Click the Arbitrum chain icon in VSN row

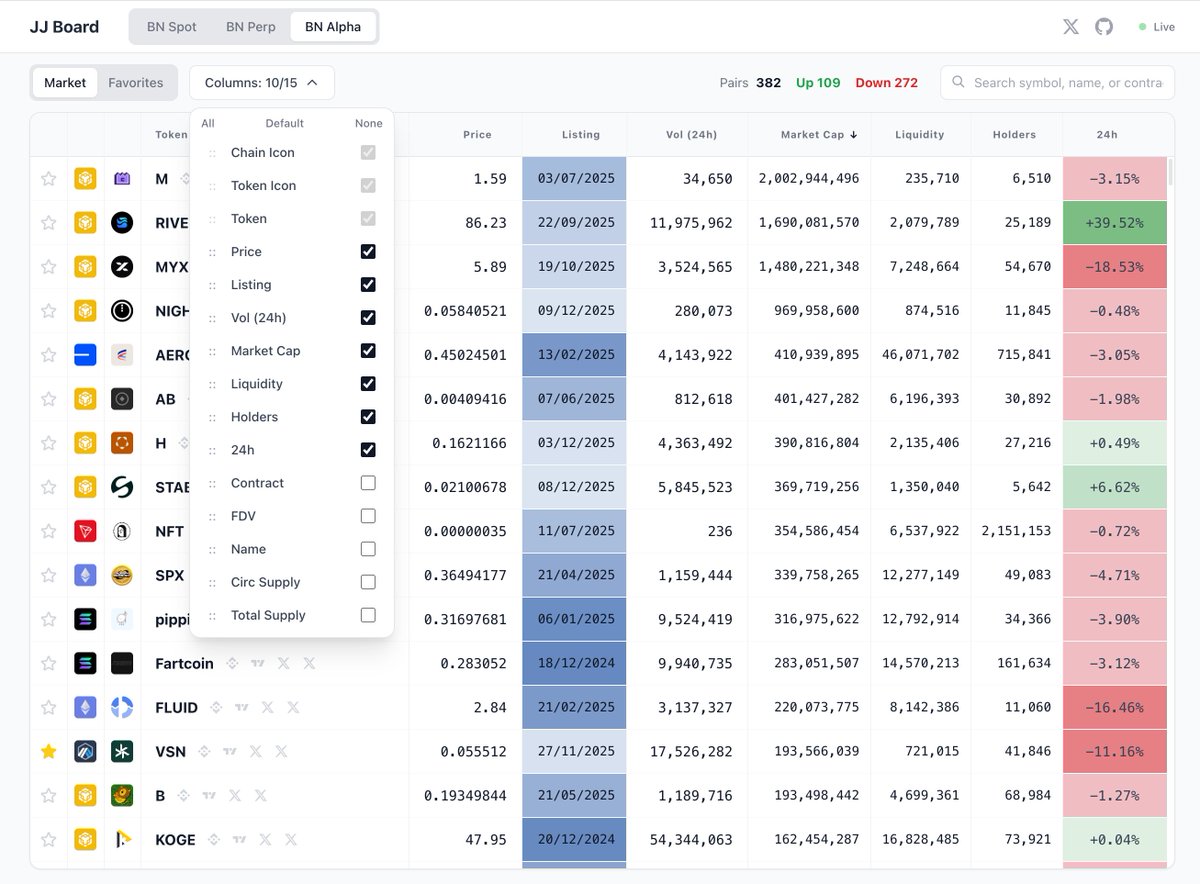pyautogui.click(x=85, y=751)
